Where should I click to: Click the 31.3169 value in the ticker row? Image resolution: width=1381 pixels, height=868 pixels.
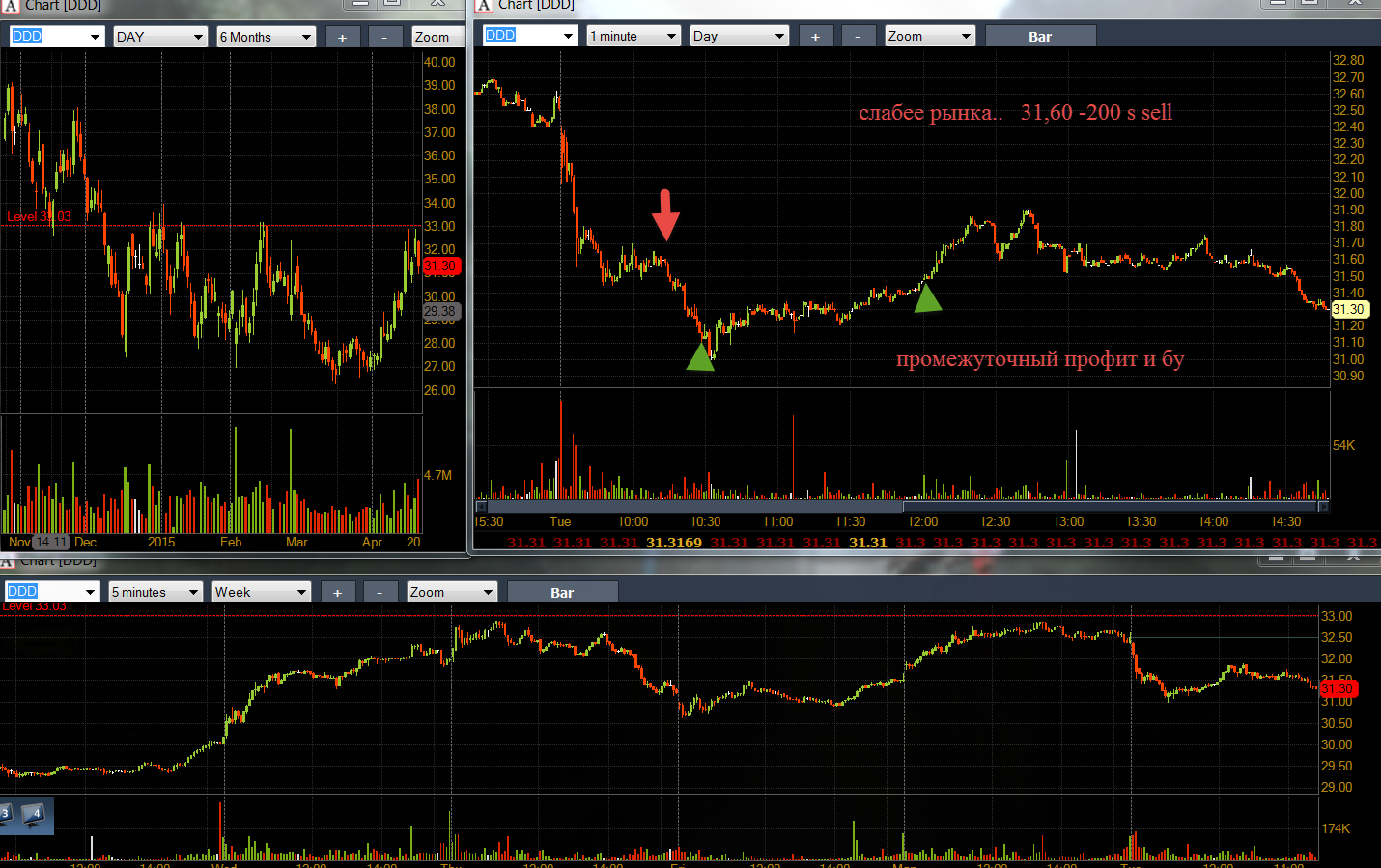coord(674,543)
